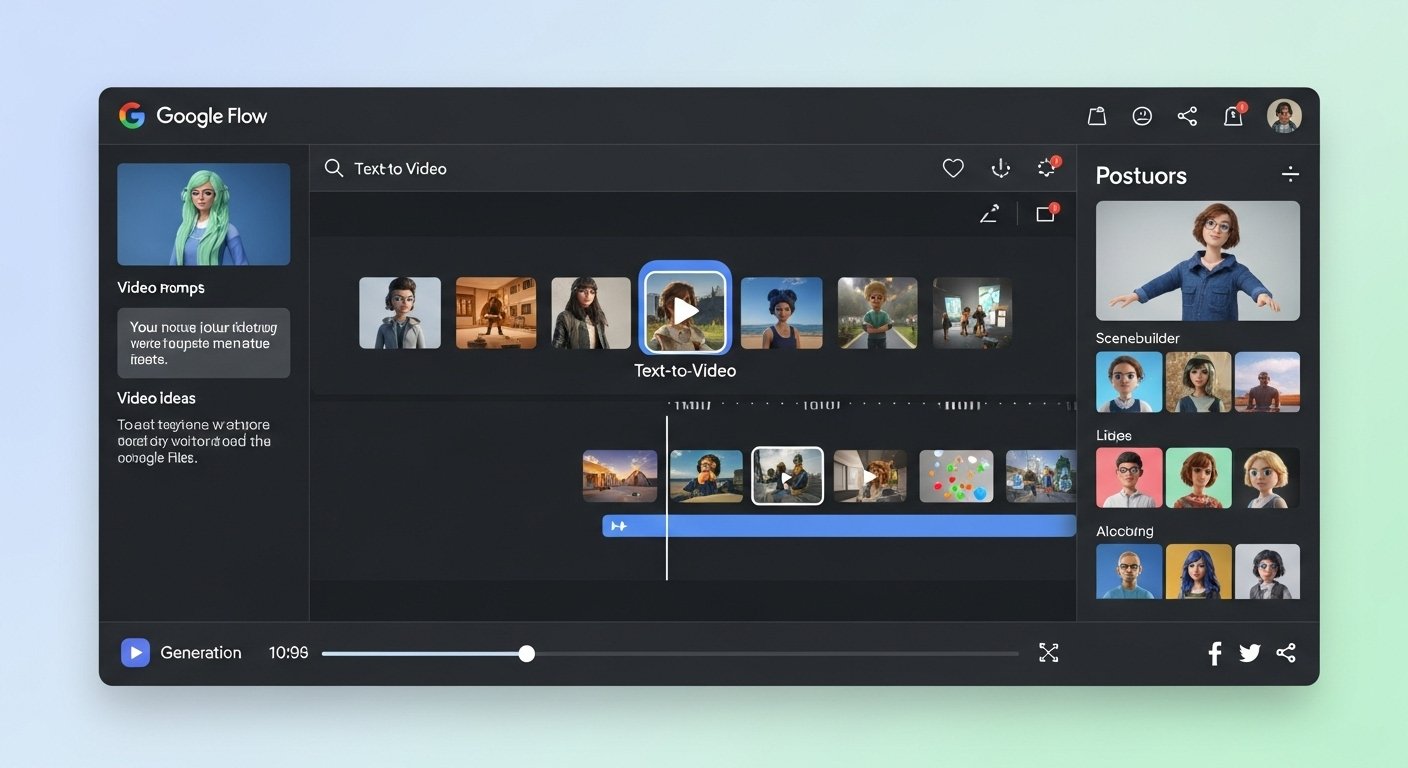Play the selected Text-to-Video thumbnail
This screenshot has width=1408, height=768.
tap(685, 310)
